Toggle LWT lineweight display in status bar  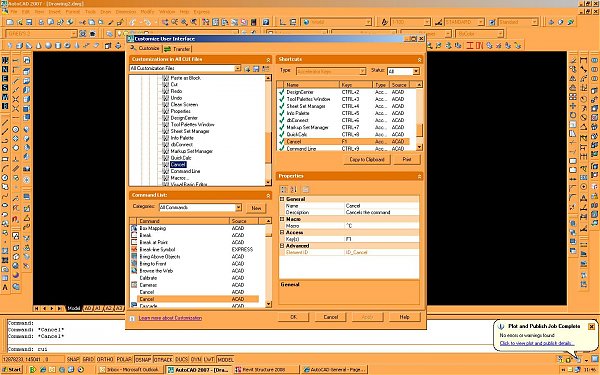coord(209,359)
